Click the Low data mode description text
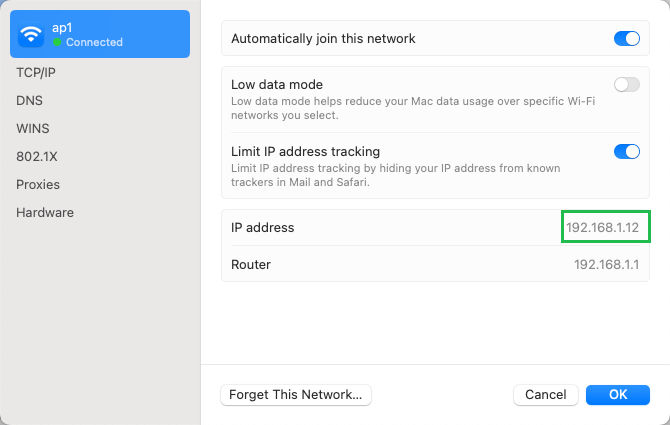 (413, 108)
